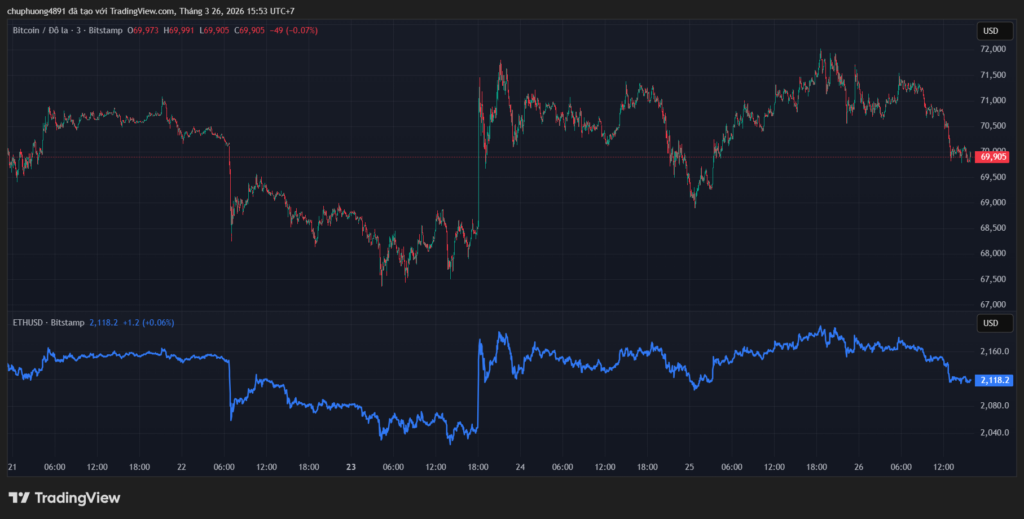Open the USD currency selector in ETHUSD pane
This screenshot has height=519, width=1024.
point(991,323)
